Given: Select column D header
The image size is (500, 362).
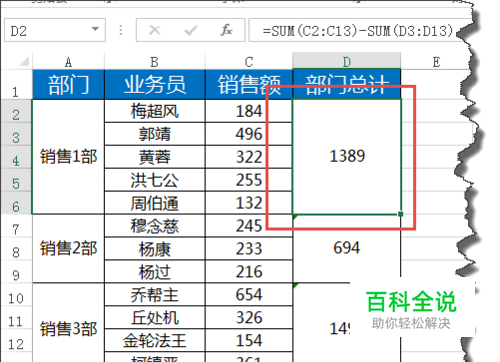Looking at the screenshot, I should click(347, 61).
